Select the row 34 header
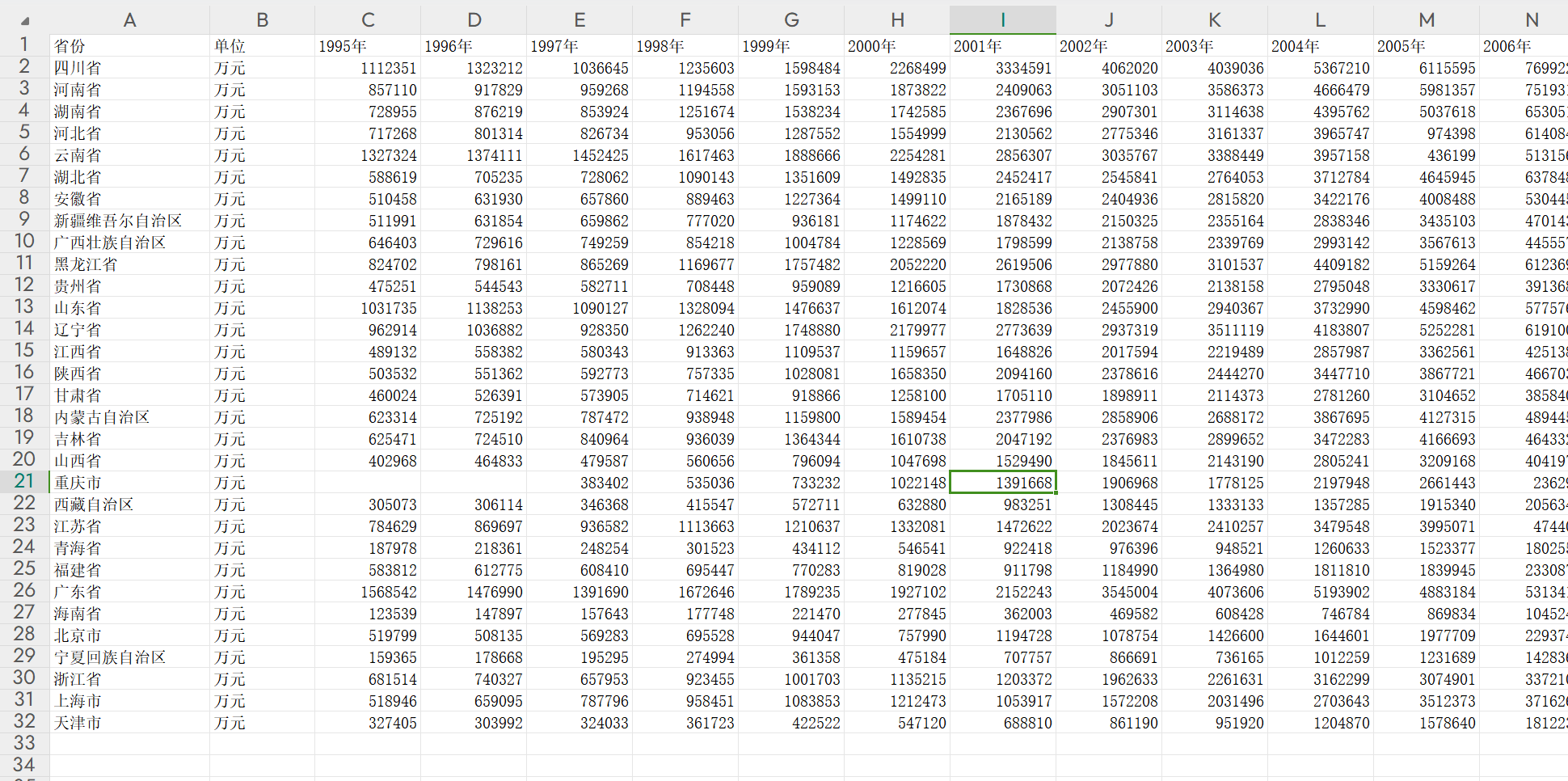The image size is (1568, 781). point(24,765)
